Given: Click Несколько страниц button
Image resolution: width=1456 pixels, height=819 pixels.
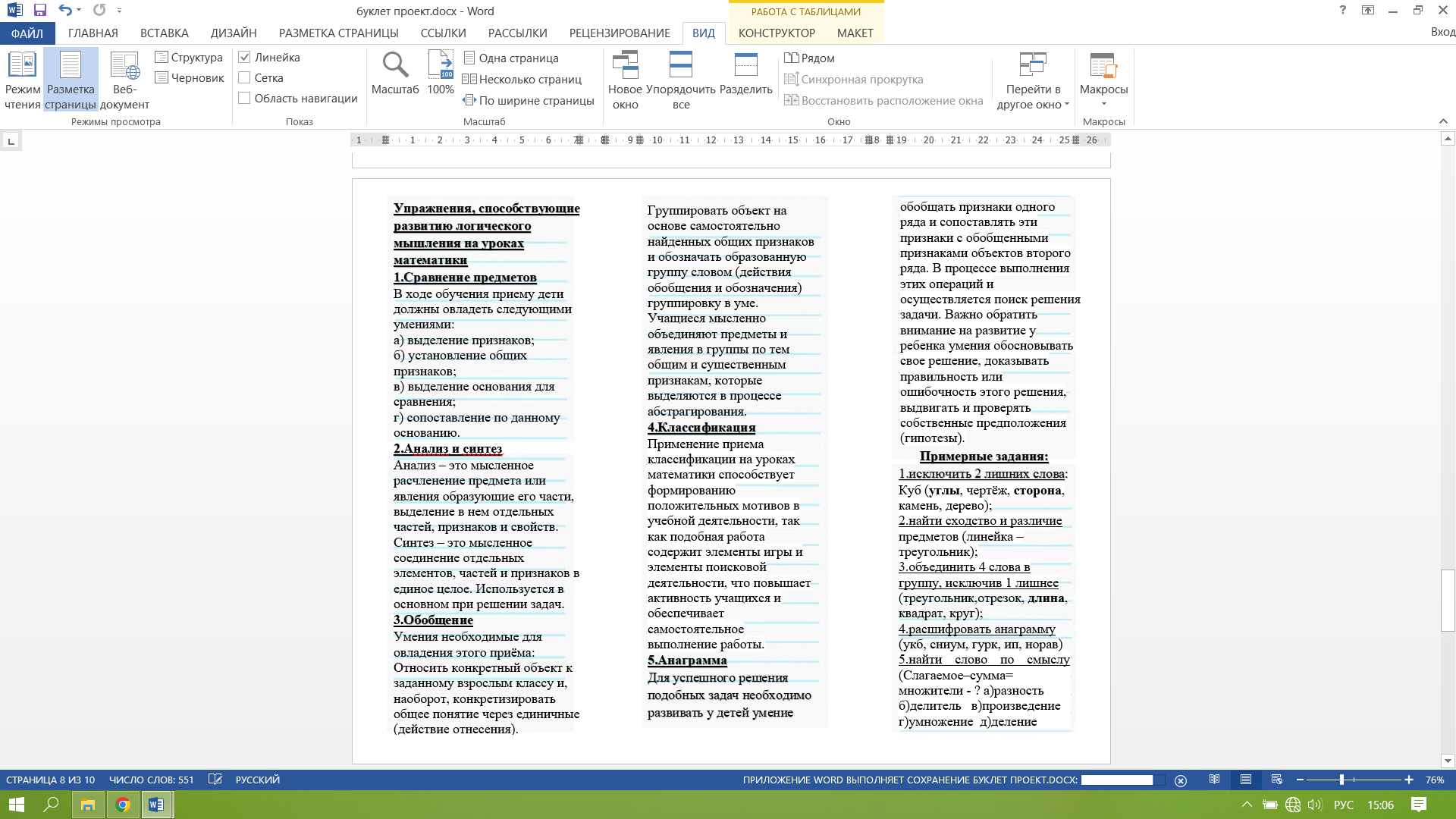Looking at the screenshot, I should (x=522, y=79).
